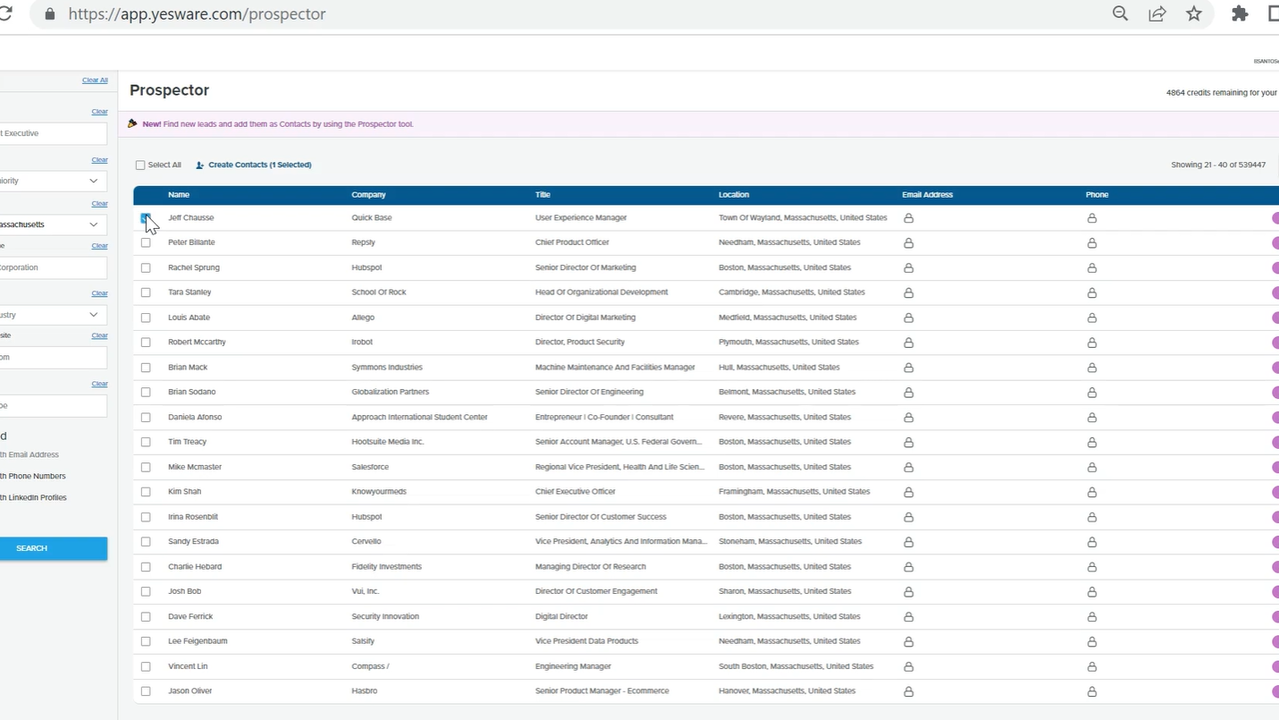The image size is (1279, 720).
Task: Check the Peter Bilante row checkbox
Action: [146, 242]
